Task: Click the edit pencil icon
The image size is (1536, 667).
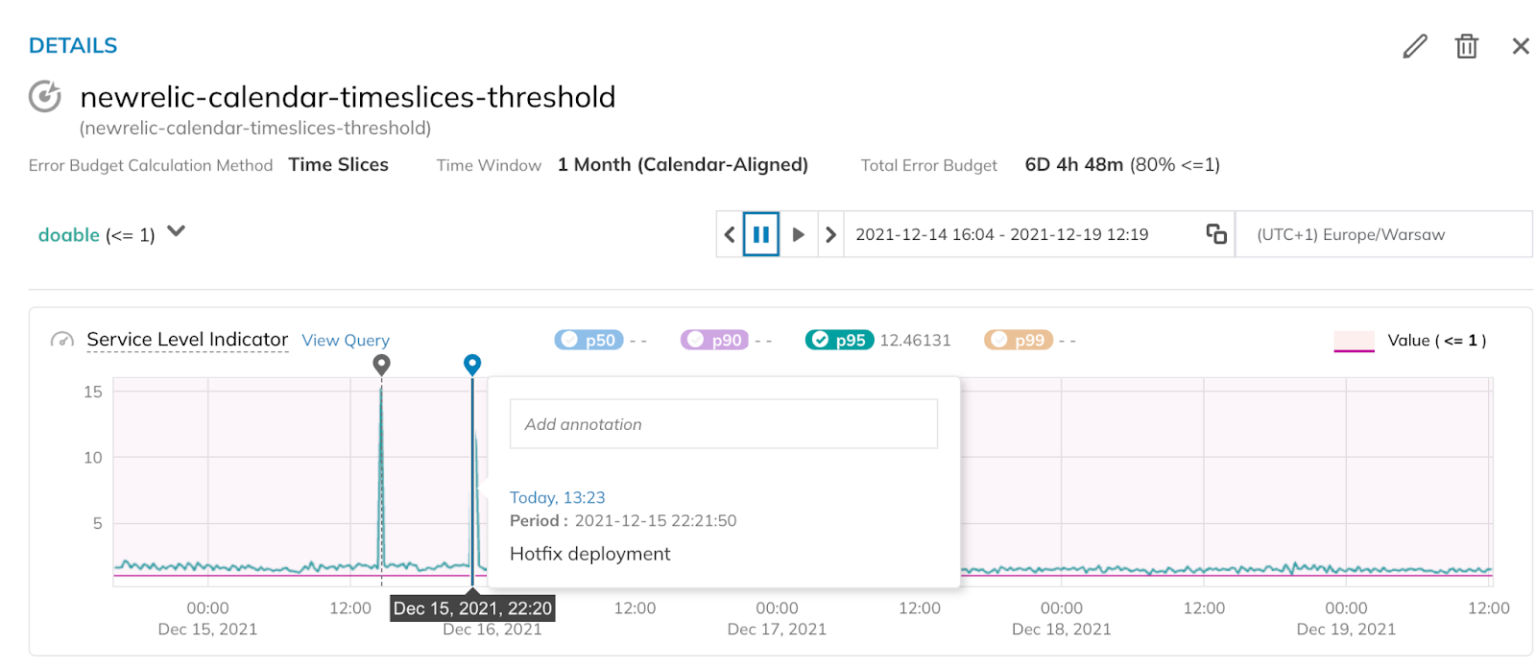Action: 1415,46
